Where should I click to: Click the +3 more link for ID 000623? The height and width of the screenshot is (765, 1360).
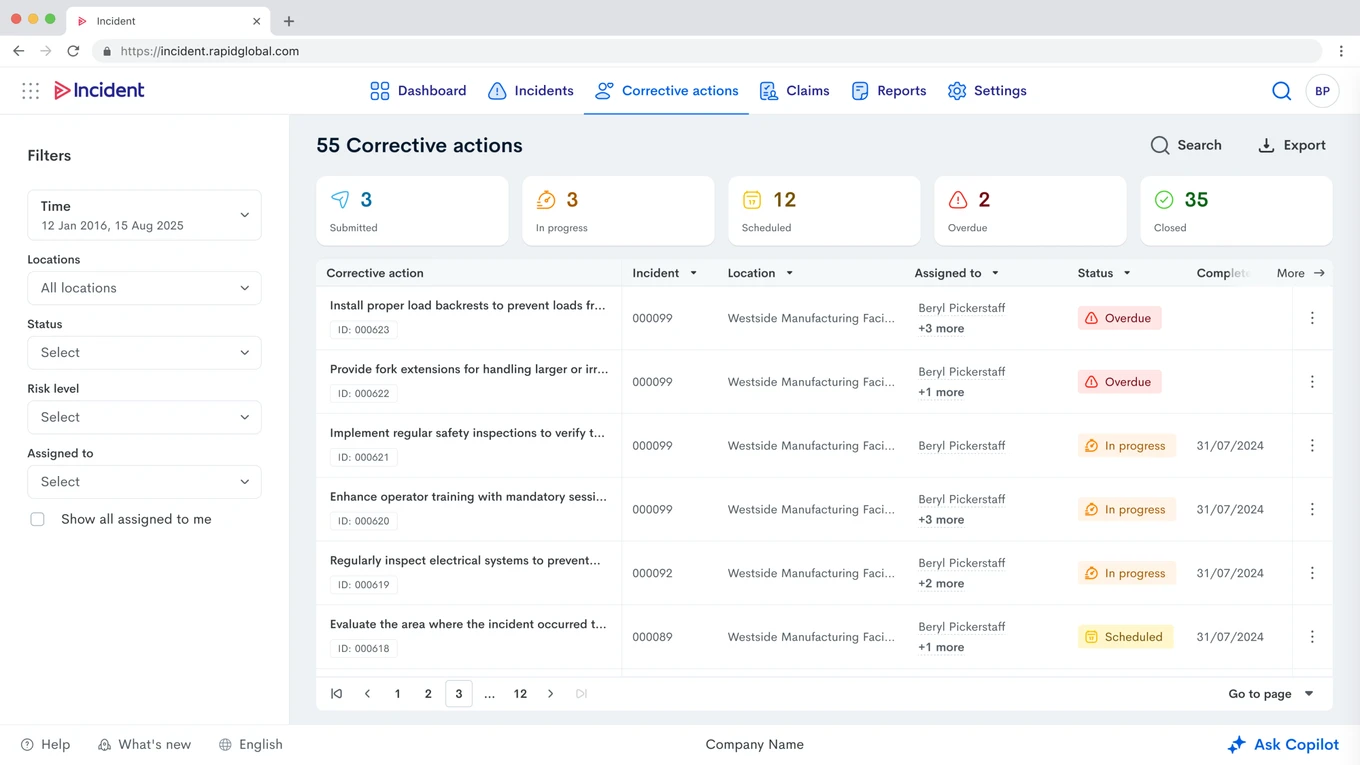coord(941,328)
